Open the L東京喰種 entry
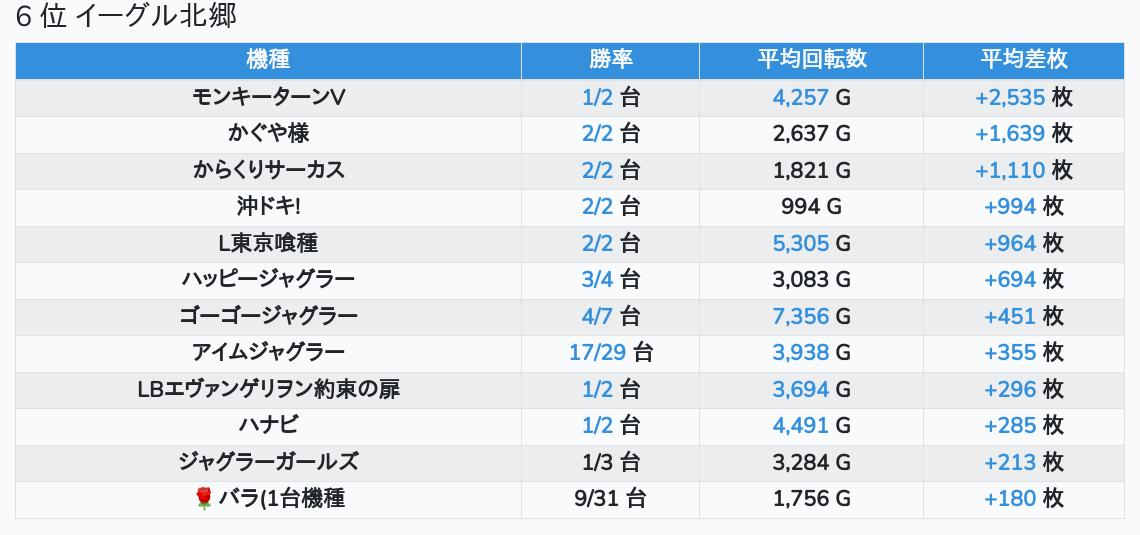Screen dimensions: 1140x535 (x=268, y=243)
